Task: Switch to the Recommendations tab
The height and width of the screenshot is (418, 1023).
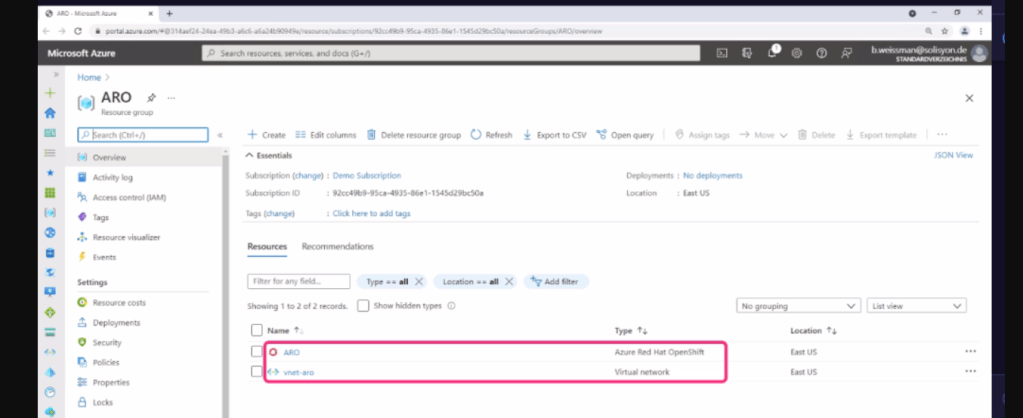Action: click(337, 246)
